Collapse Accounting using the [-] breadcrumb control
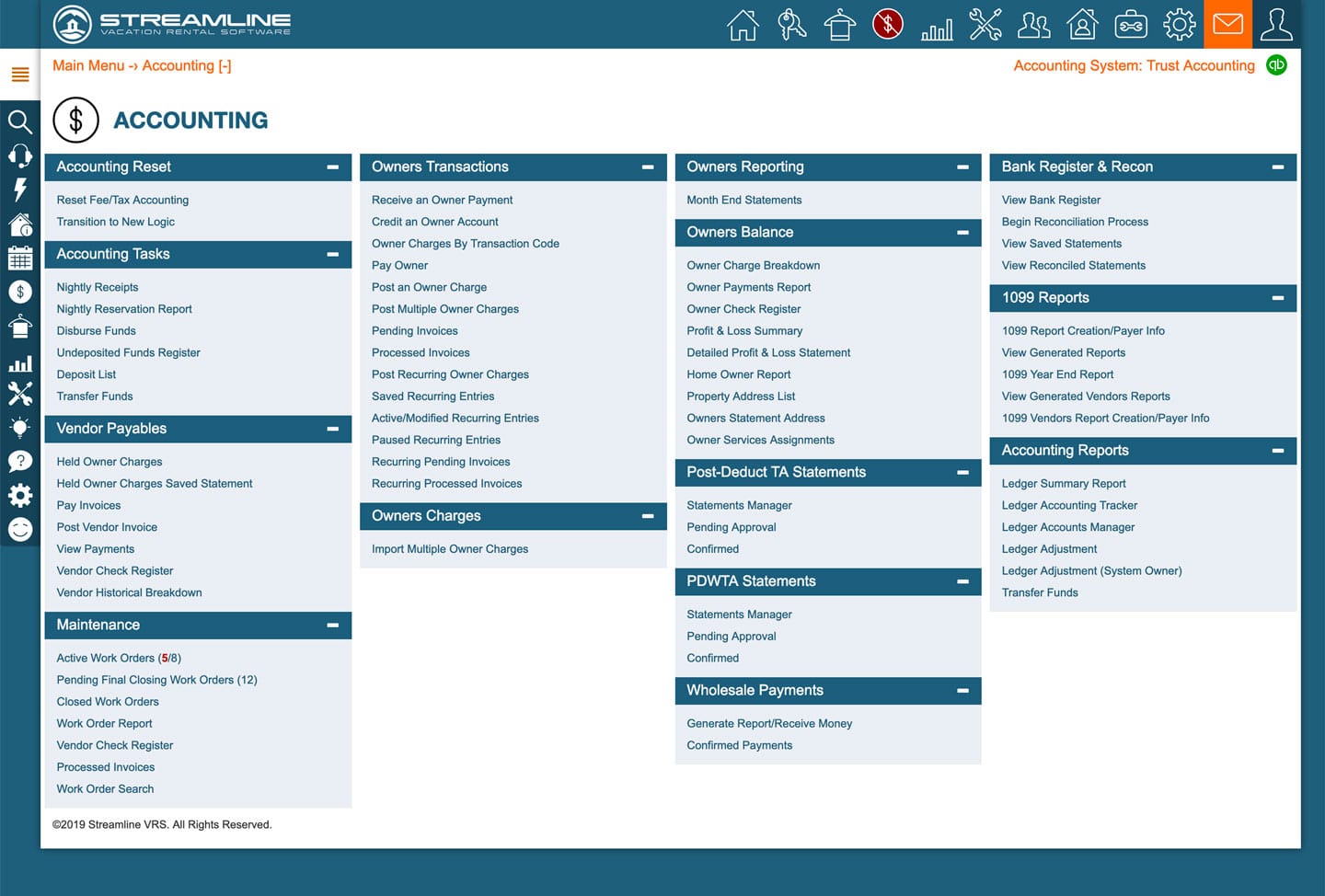 225,65
